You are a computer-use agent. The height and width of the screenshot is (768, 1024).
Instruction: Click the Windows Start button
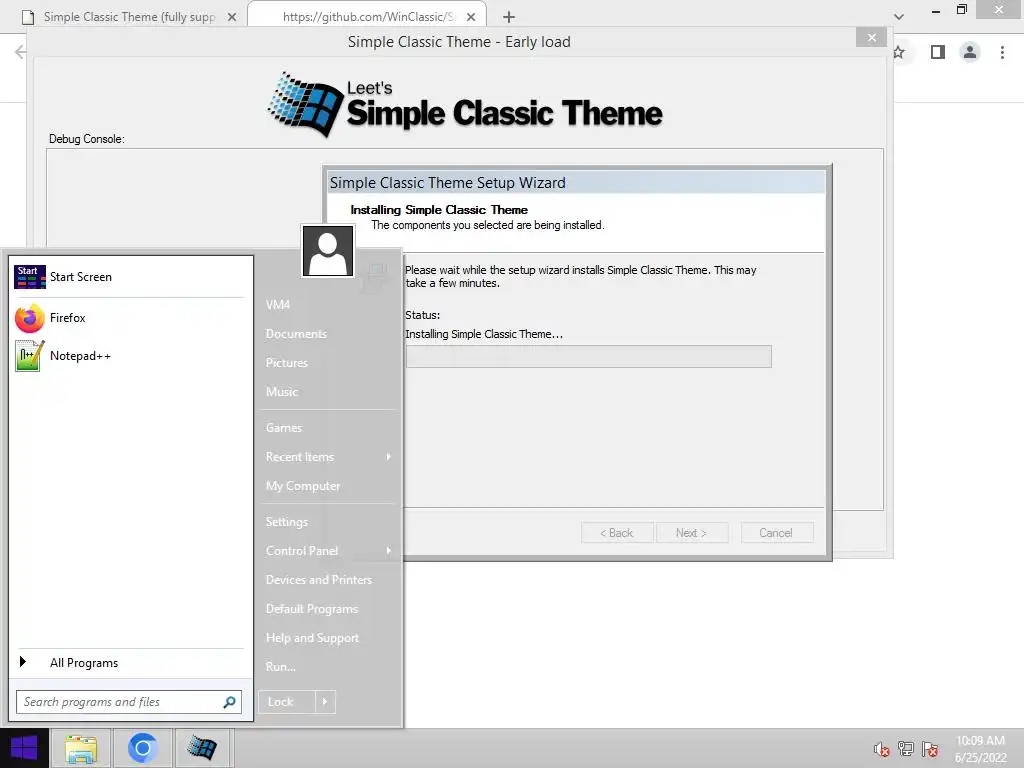tap(24, 748)
